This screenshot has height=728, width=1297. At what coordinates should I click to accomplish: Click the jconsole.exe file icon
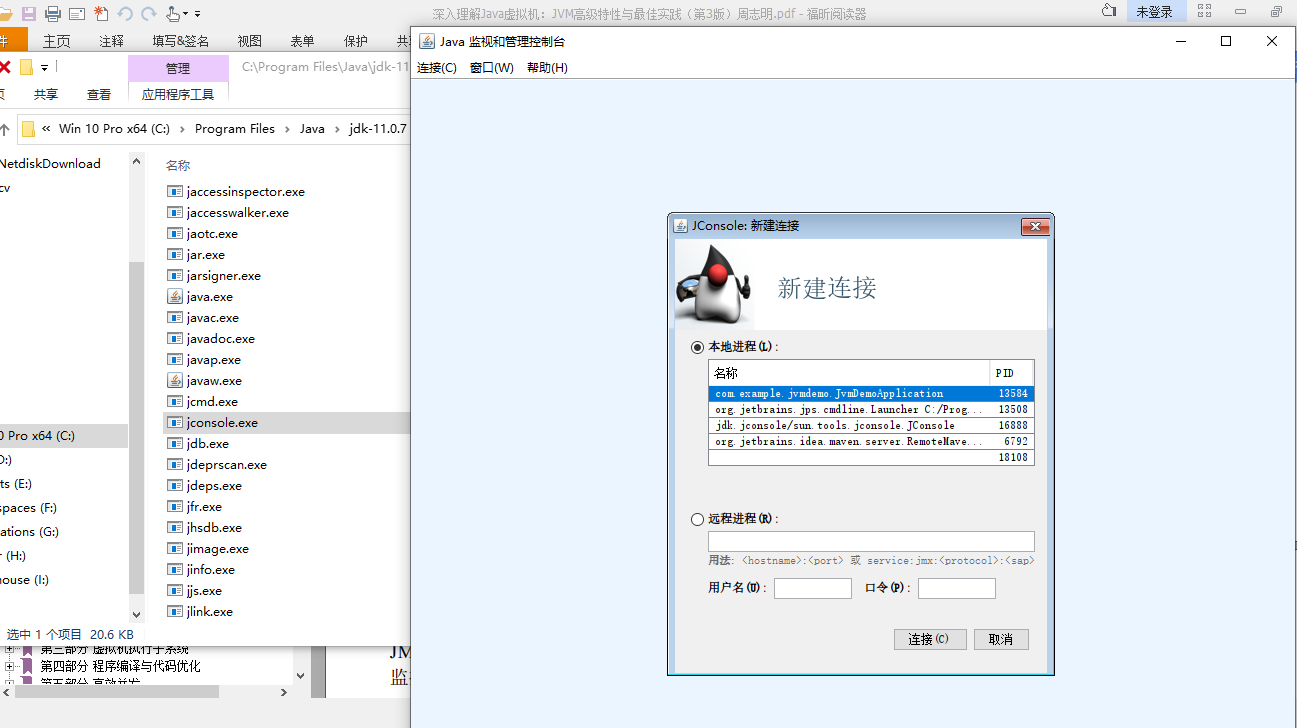pyautogui.click(x=174, y=423)
